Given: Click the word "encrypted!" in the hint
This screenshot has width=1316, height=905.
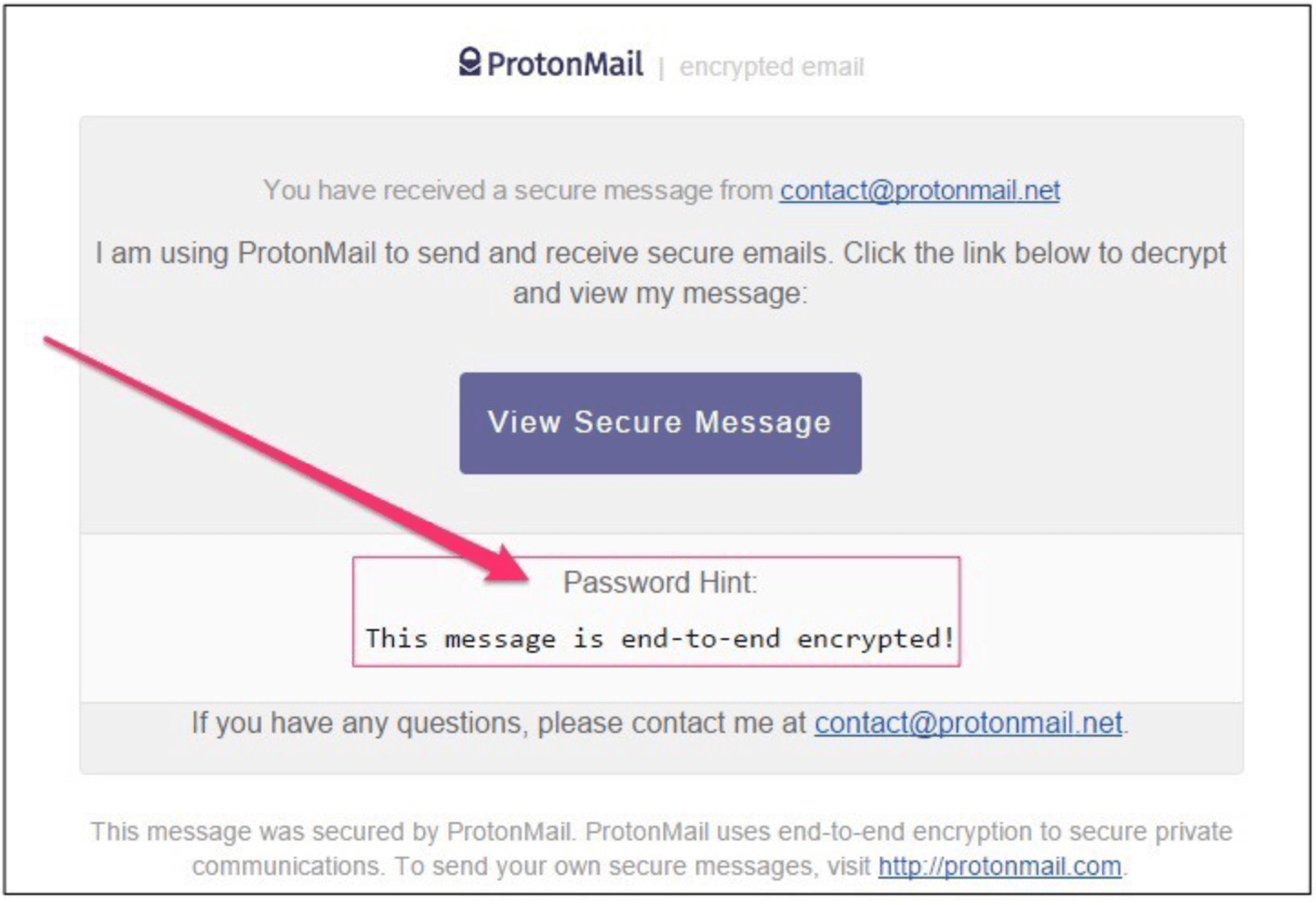Looking at the screenshot, I should 876,639.
